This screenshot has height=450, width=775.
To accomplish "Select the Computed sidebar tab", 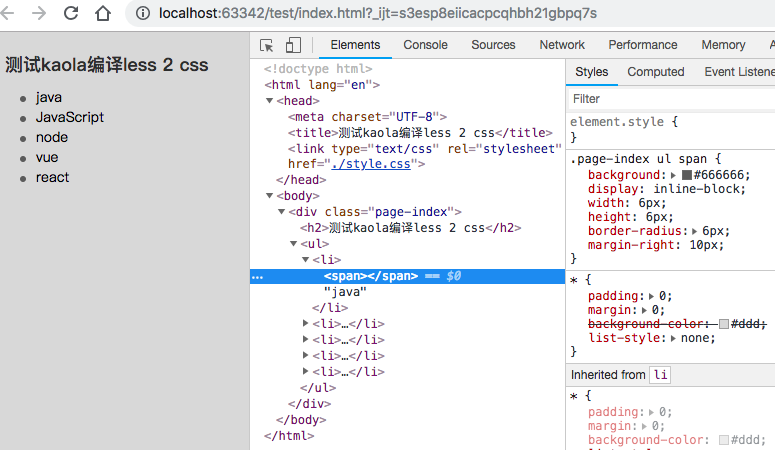I will tap(656, 72).
